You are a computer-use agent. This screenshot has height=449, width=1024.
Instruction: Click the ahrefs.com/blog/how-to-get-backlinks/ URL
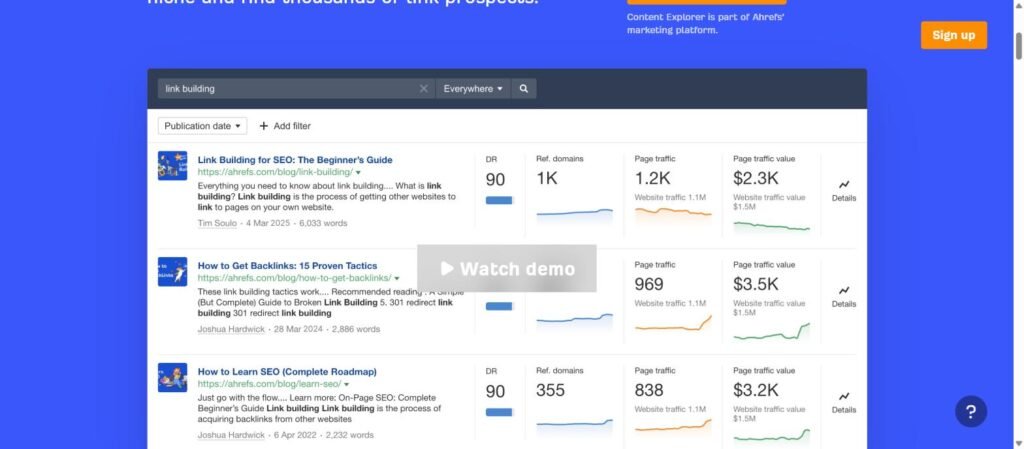[295, 279]
